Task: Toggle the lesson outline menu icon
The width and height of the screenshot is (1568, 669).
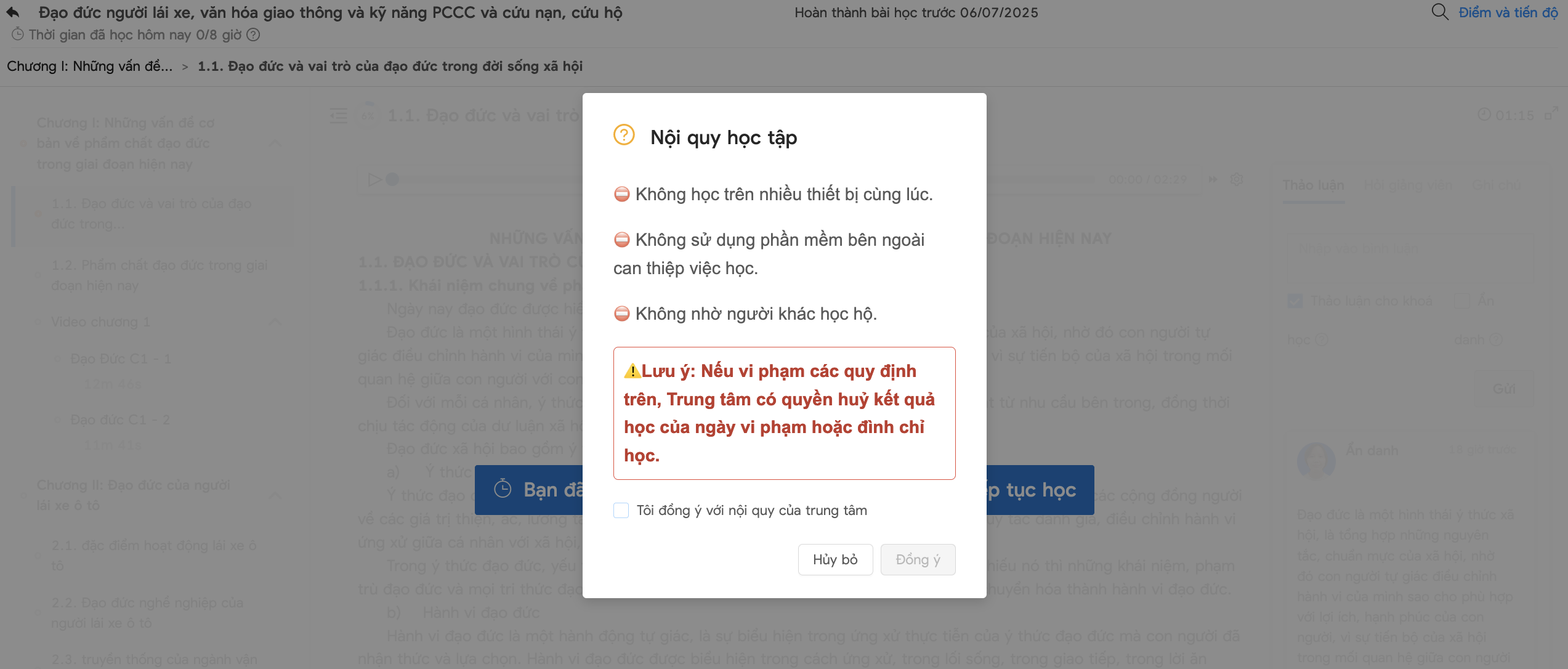Action: [339, 115]
